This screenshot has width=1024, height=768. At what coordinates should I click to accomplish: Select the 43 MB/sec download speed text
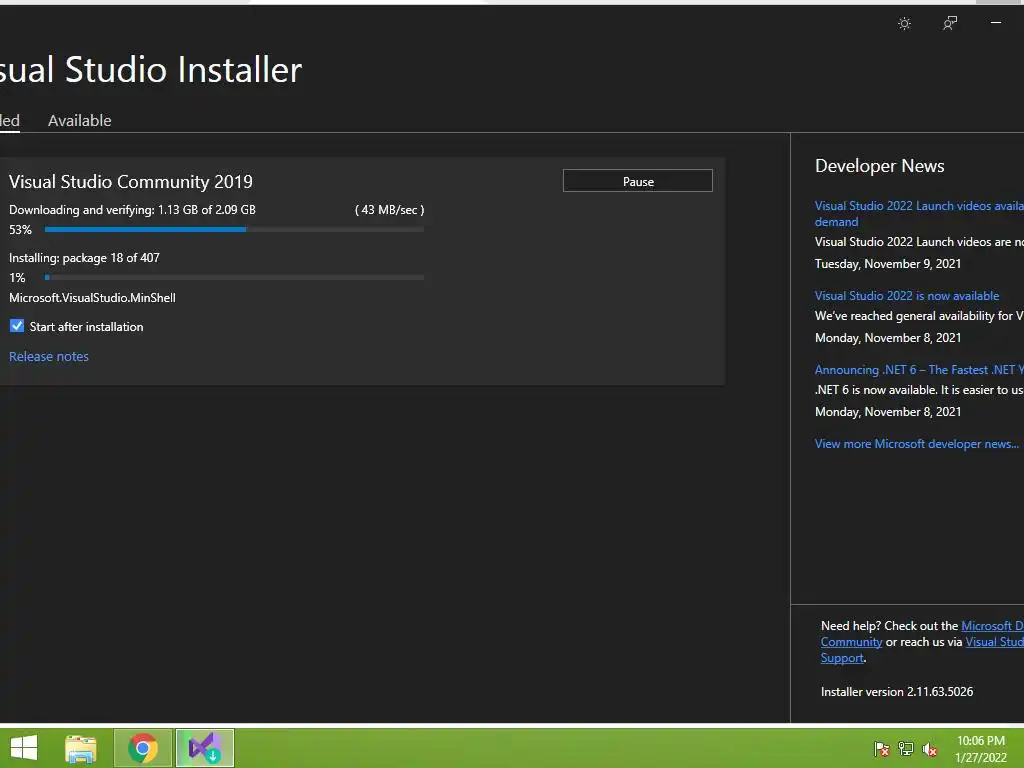click(389, 210)
